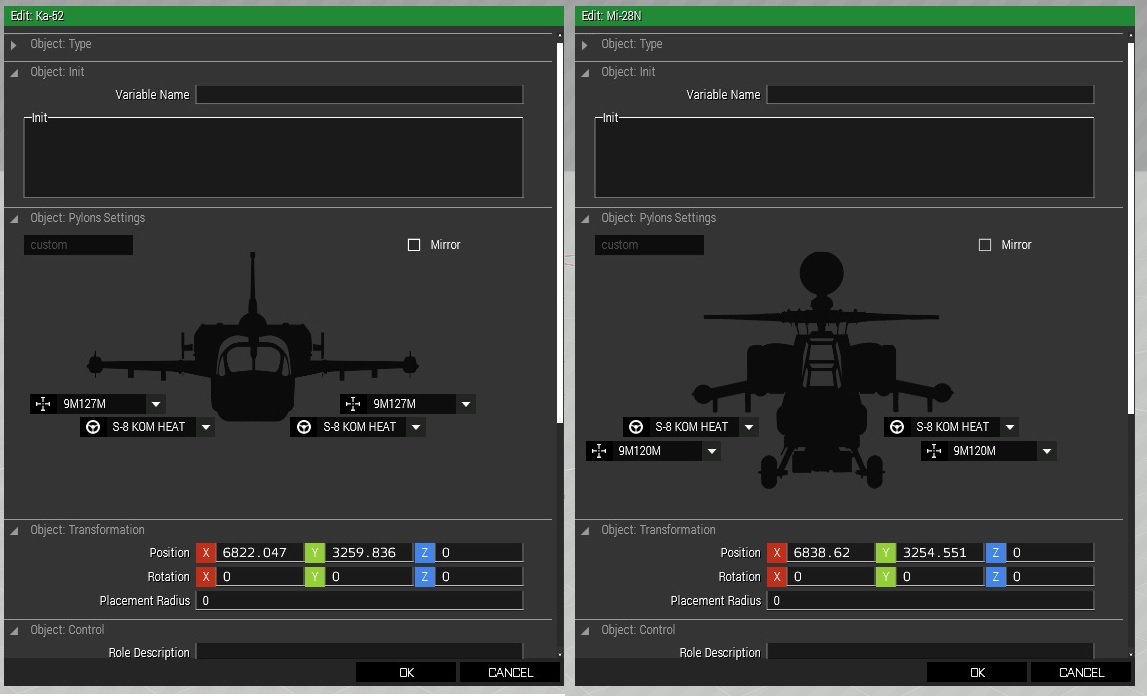Open Mi-28N right 9M120M weapon dropdown
1147x696 pixels.
tap(1046, 451)
